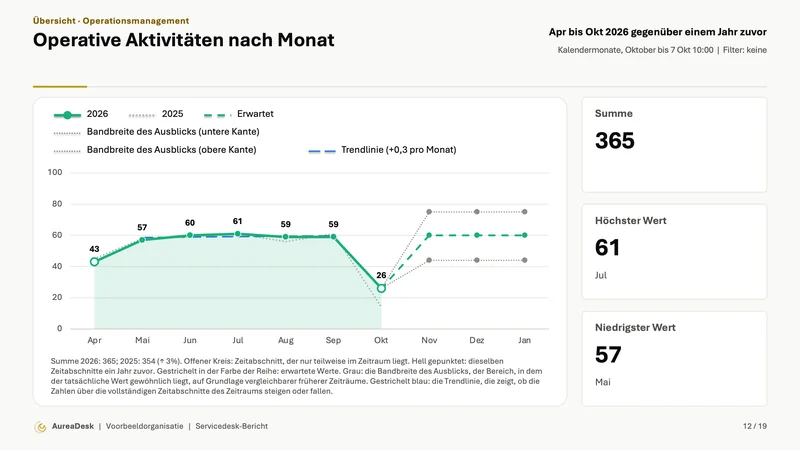Click the 'Jan' x-axis label
This screenshot has height=450, width=800.
click(x=524, y=340)
